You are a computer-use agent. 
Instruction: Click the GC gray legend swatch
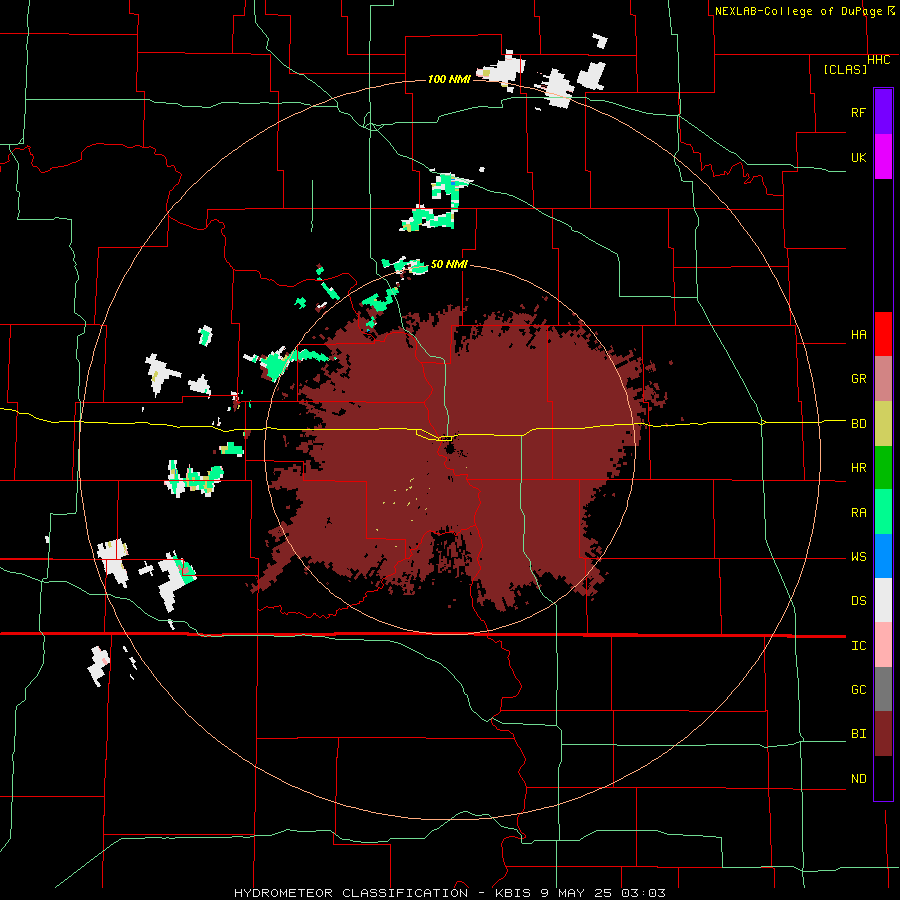click(883, 689)
